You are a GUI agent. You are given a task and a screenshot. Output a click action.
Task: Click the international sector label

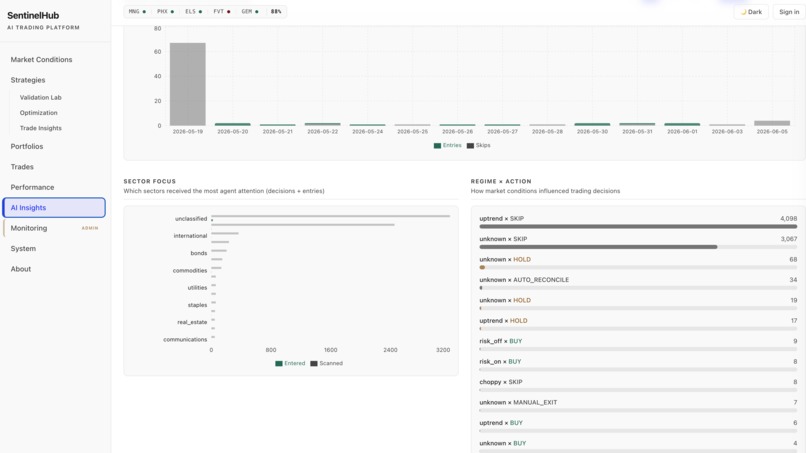tap(190, 236)
